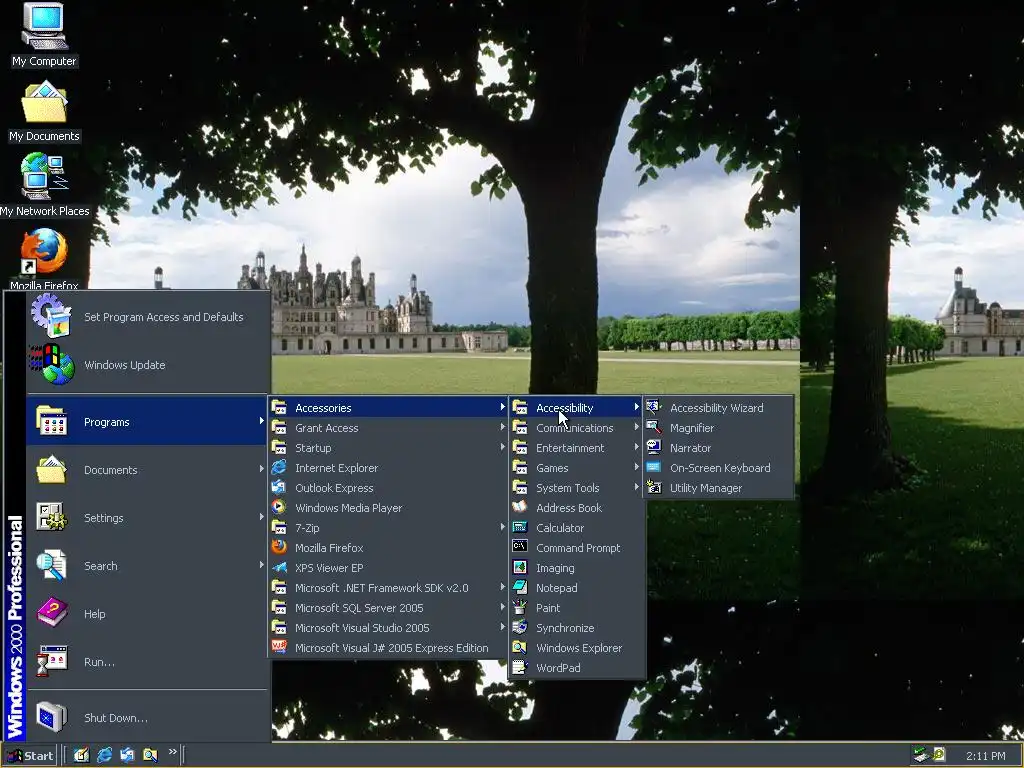Viewport: 1024px width, 768px height.
Task: Open the Documents start menu item
Action: [x=147, y=470]
